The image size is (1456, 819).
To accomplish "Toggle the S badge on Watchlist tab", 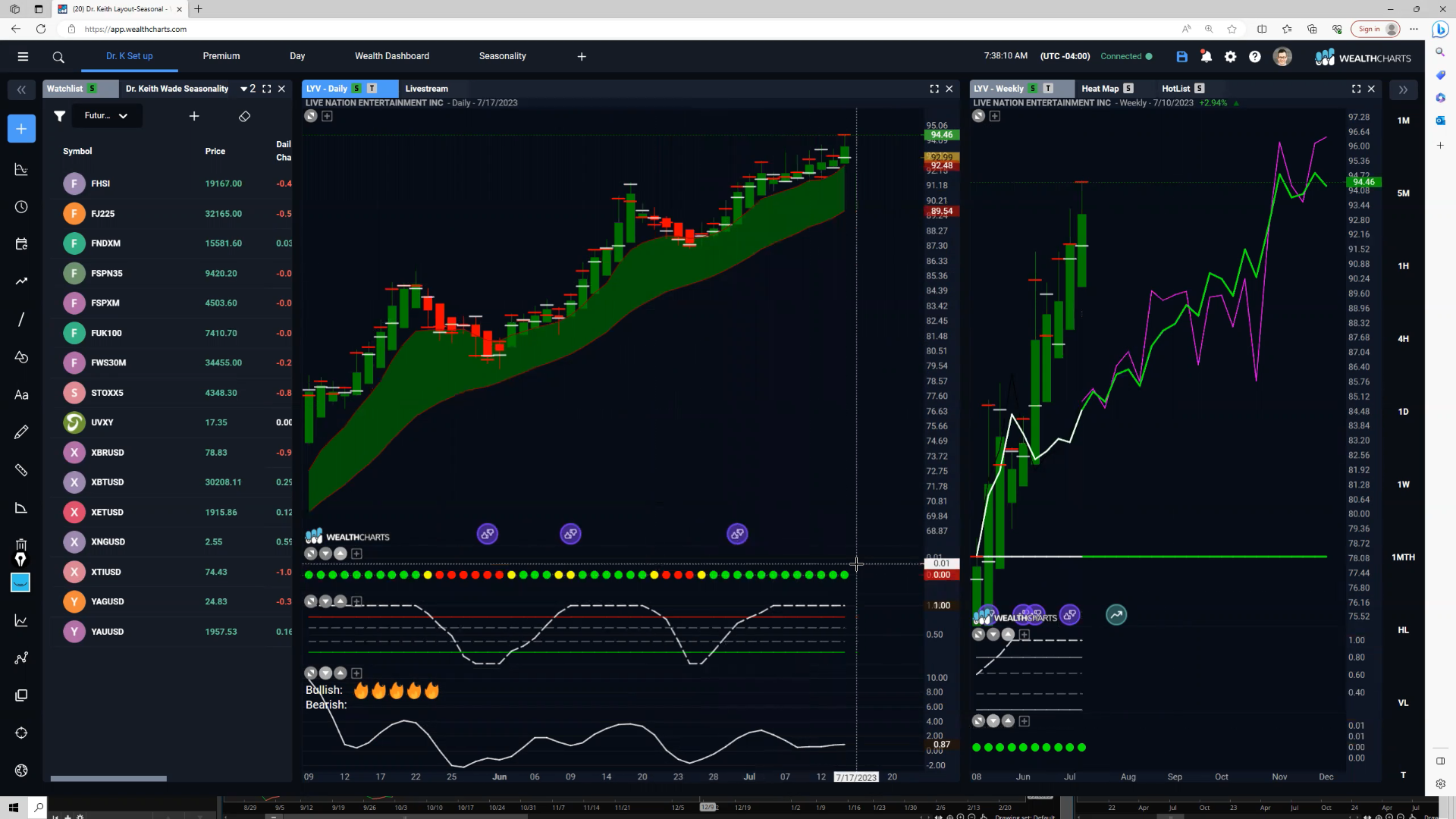I will pyautogui.click(x=93, y=89).
